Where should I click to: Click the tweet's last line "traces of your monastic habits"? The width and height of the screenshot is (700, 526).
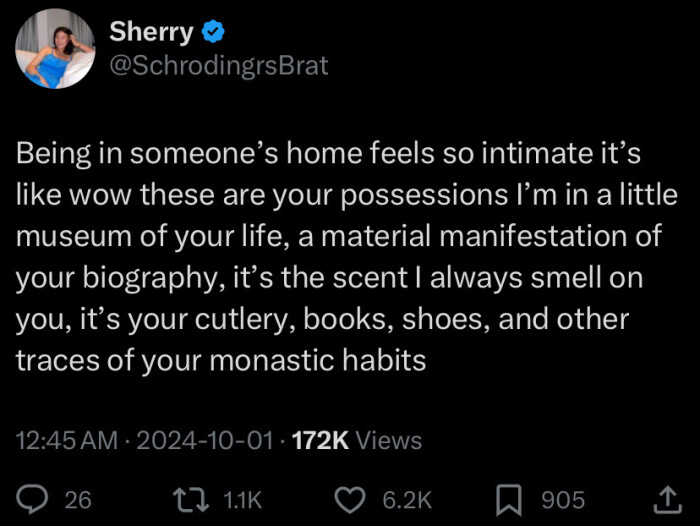(x=220, y=360)
